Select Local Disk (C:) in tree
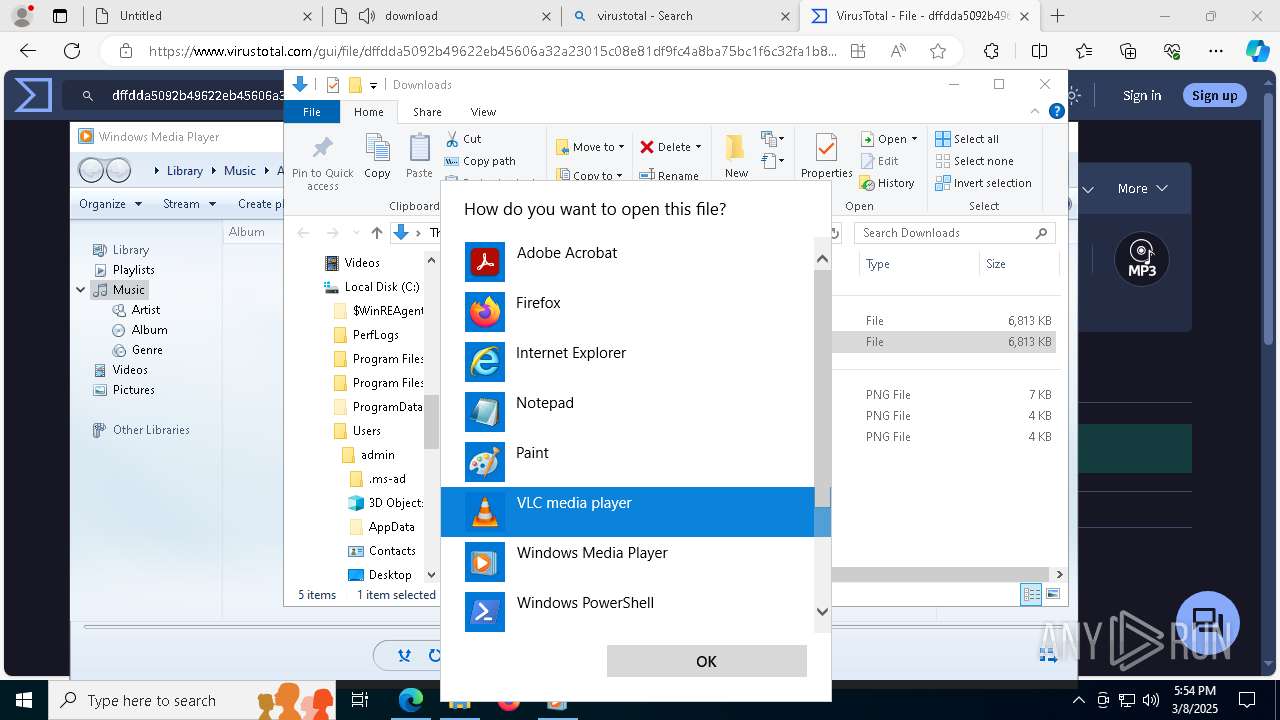The image size is (1280, 720). (371, 287)
